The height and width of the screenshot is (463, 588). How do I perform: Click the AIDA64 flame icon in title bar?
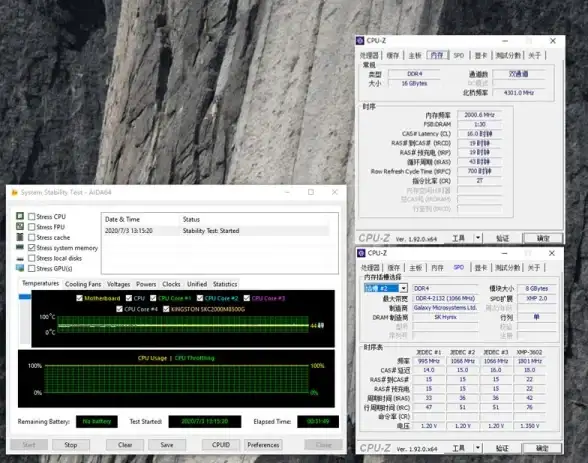tap(15, 193)
